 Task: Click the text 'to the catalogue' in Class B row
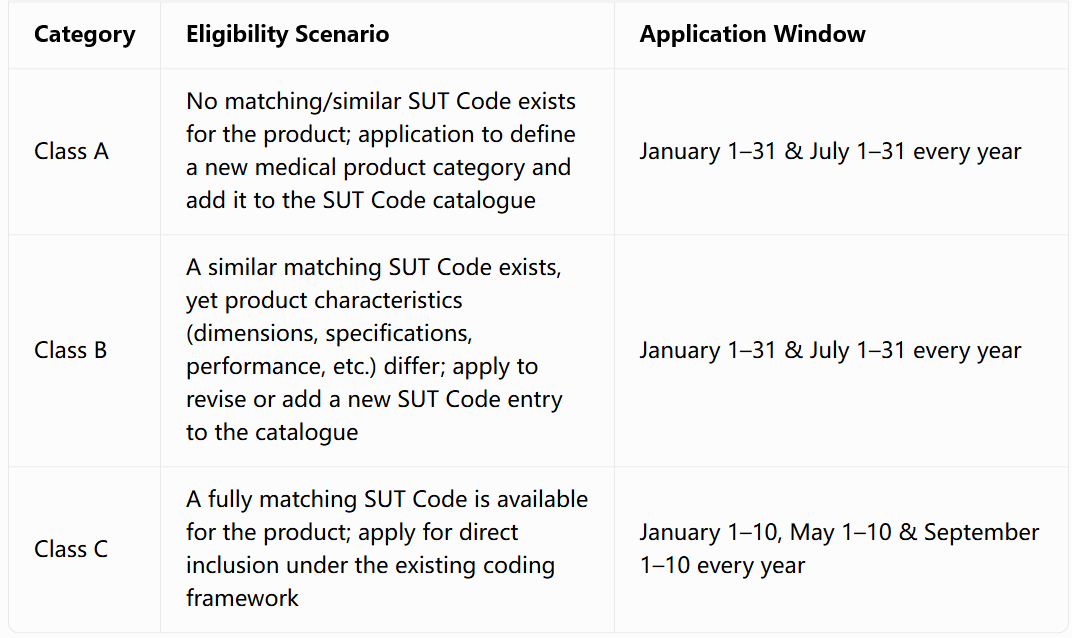tap(272, 433)
